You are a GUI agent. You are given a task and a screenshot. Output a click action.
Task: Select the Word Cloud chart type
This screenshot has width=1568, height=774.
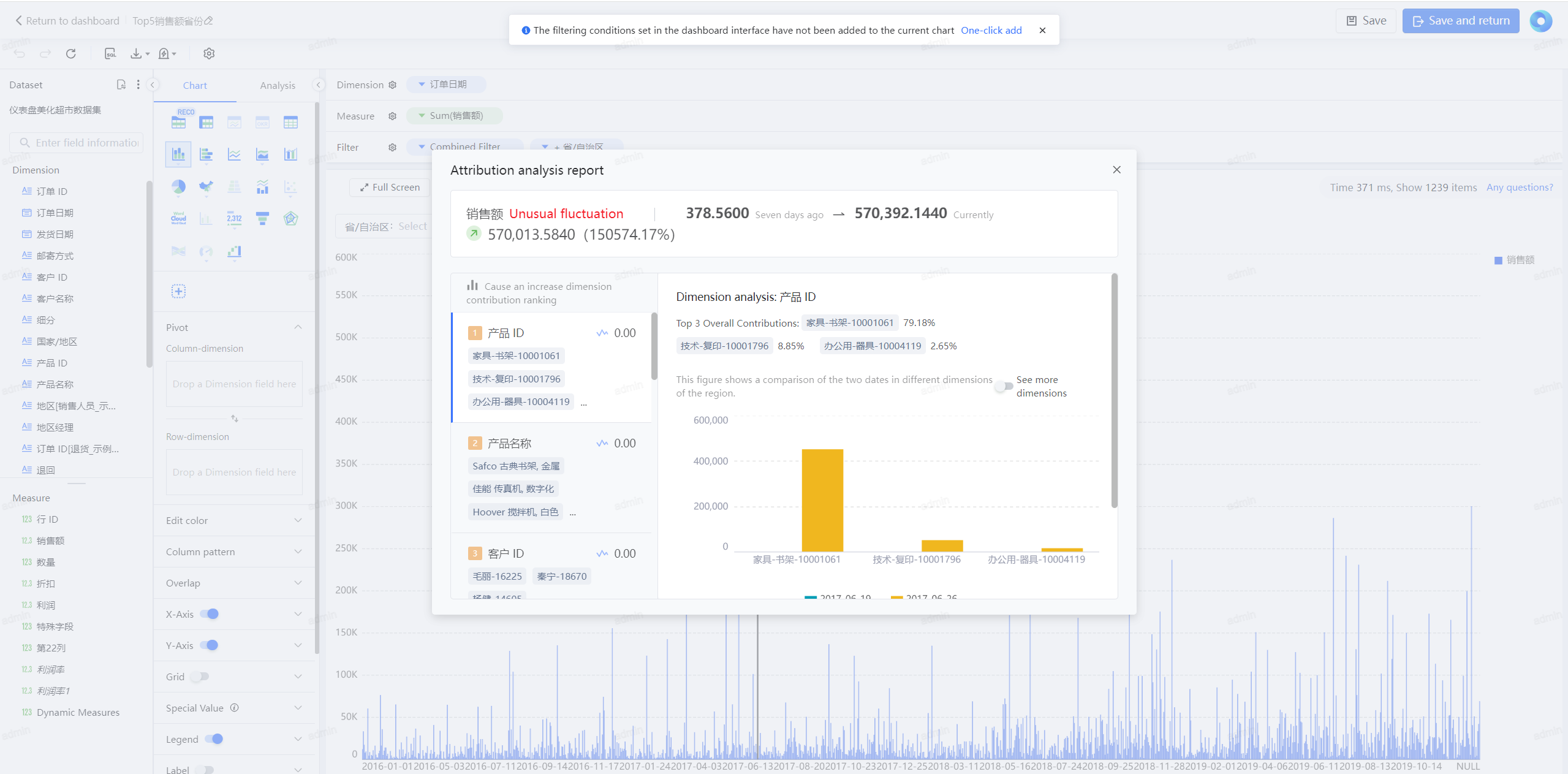(178, 218)
